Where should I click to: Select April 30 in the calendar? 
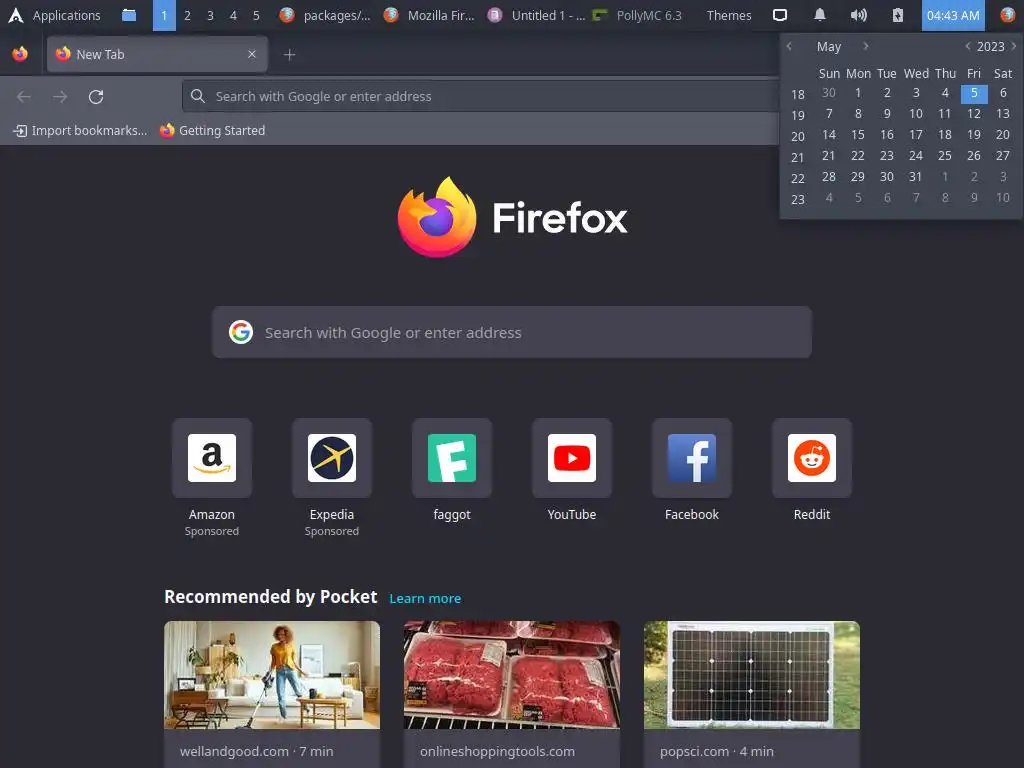[829, 93]
